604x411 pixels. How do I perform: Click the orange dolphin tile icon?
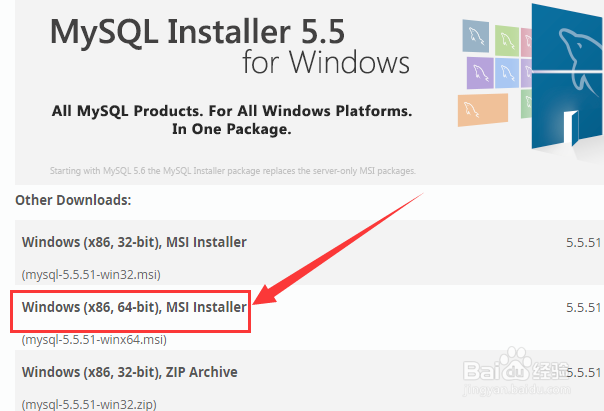[x=483, y=110]
